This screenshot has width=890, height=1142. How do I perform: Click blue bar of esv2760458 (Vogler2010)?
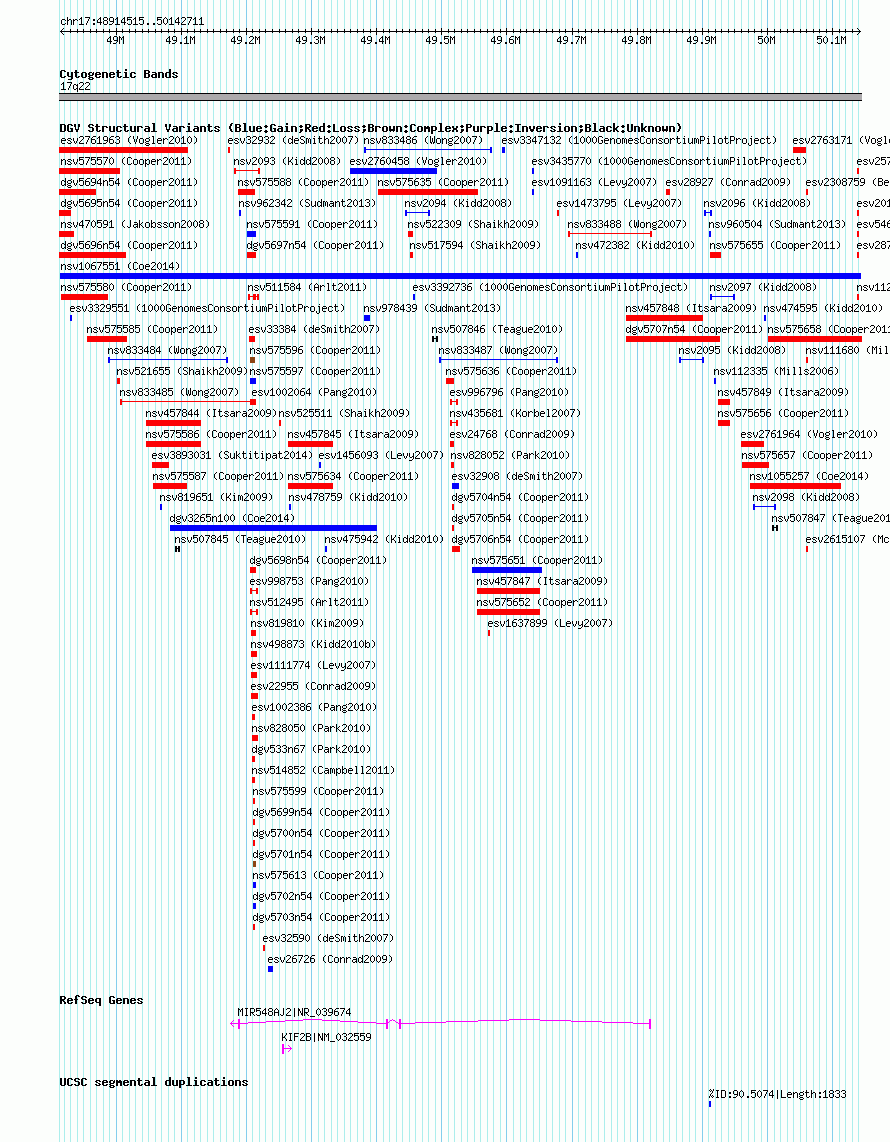pos(393,171)
